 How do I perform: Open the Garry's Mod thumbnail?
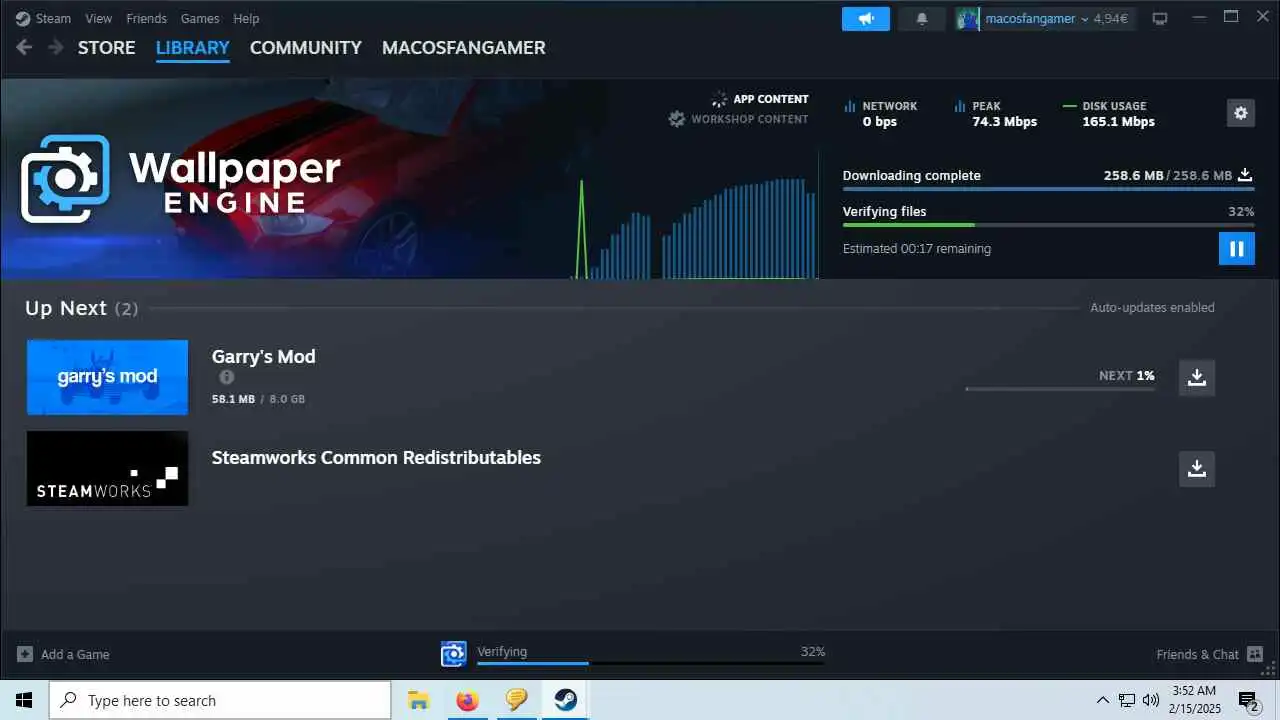click(107, 377)
